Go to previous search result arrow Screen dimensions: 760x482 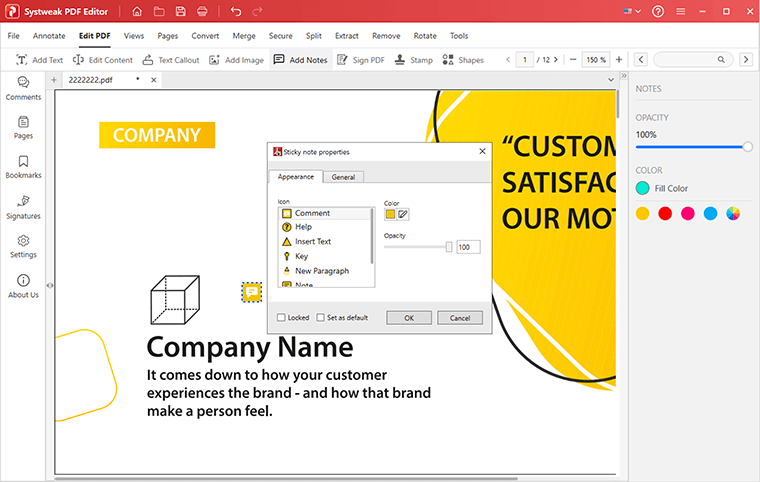tap(641, 59)
